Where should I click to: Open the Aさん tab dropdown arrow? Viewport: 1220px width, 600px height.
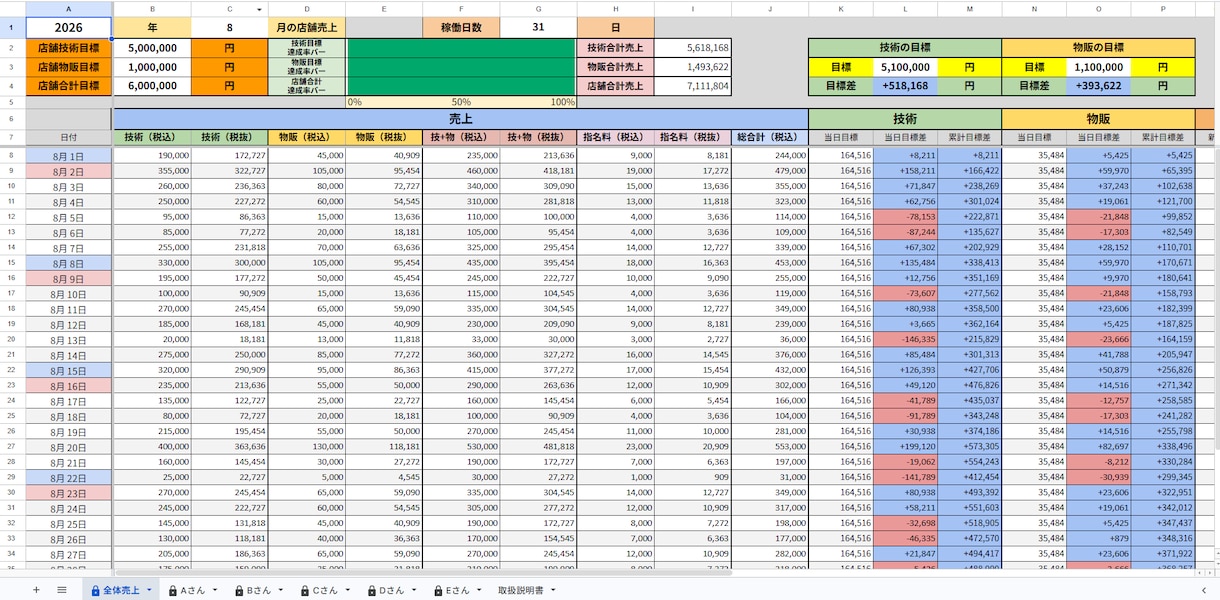tap(215, 590)
